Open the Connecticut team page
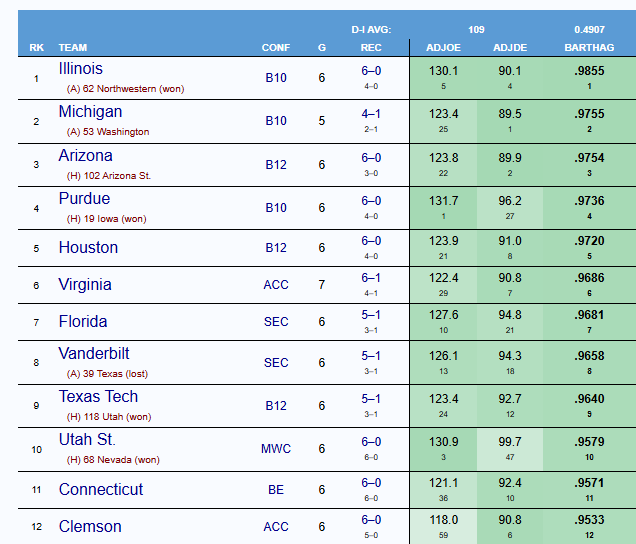636x544 pixels. click(x=100, y=489)
